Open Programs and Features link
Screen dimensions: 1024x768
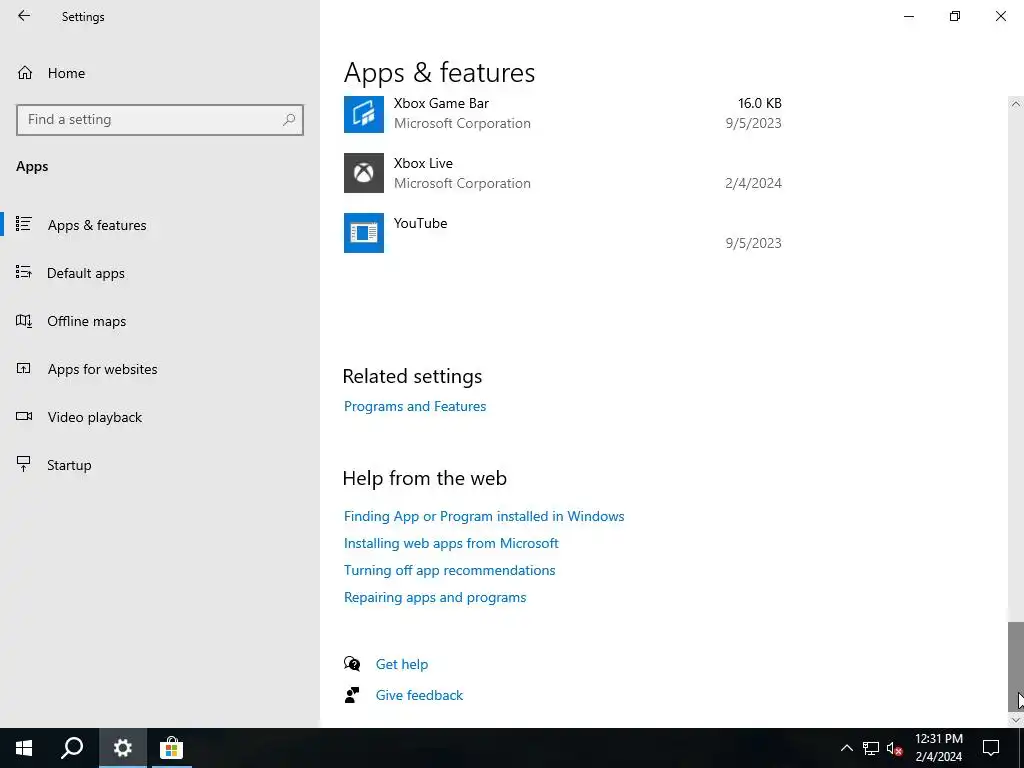[x=415, y=406]
